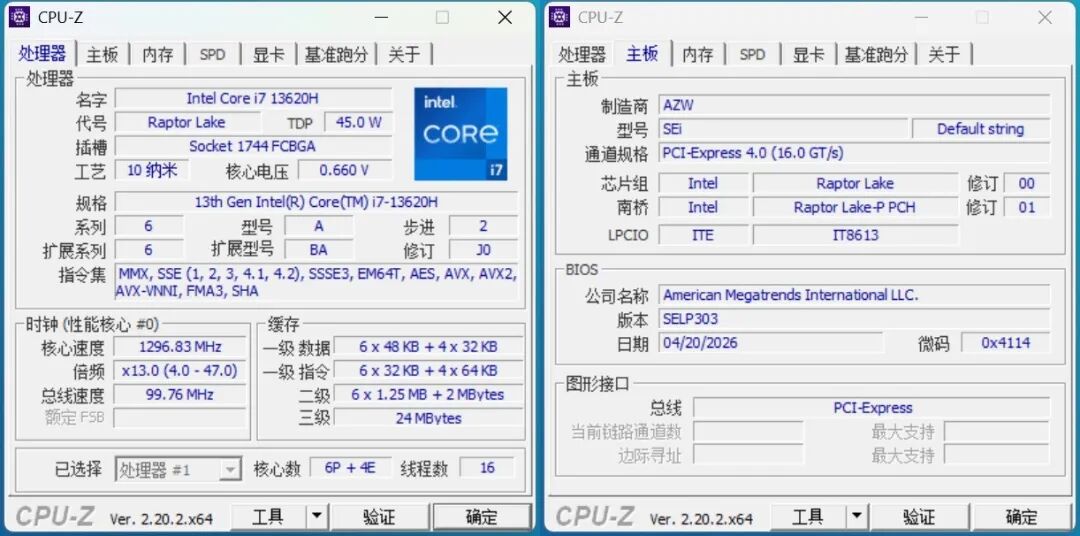This screenshot has width=1080, height=536.
Task: Click the IT8613 LPCIO value
Action: (x=855, y=235)
